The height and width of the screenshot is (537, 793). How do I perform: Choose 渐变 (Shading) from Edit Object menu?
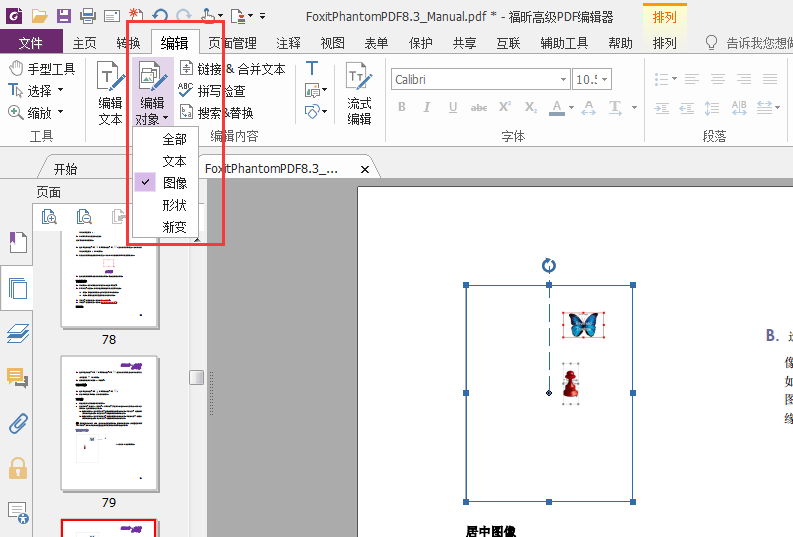pyautogui.click(x=165, y=227)
